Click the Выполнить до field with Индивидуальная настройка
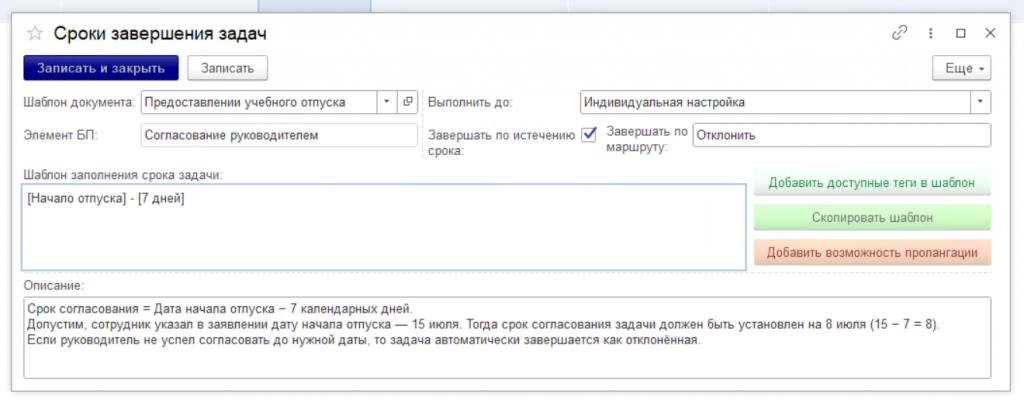Screen dimensions: 1024x404 click(x=775, y=102)
